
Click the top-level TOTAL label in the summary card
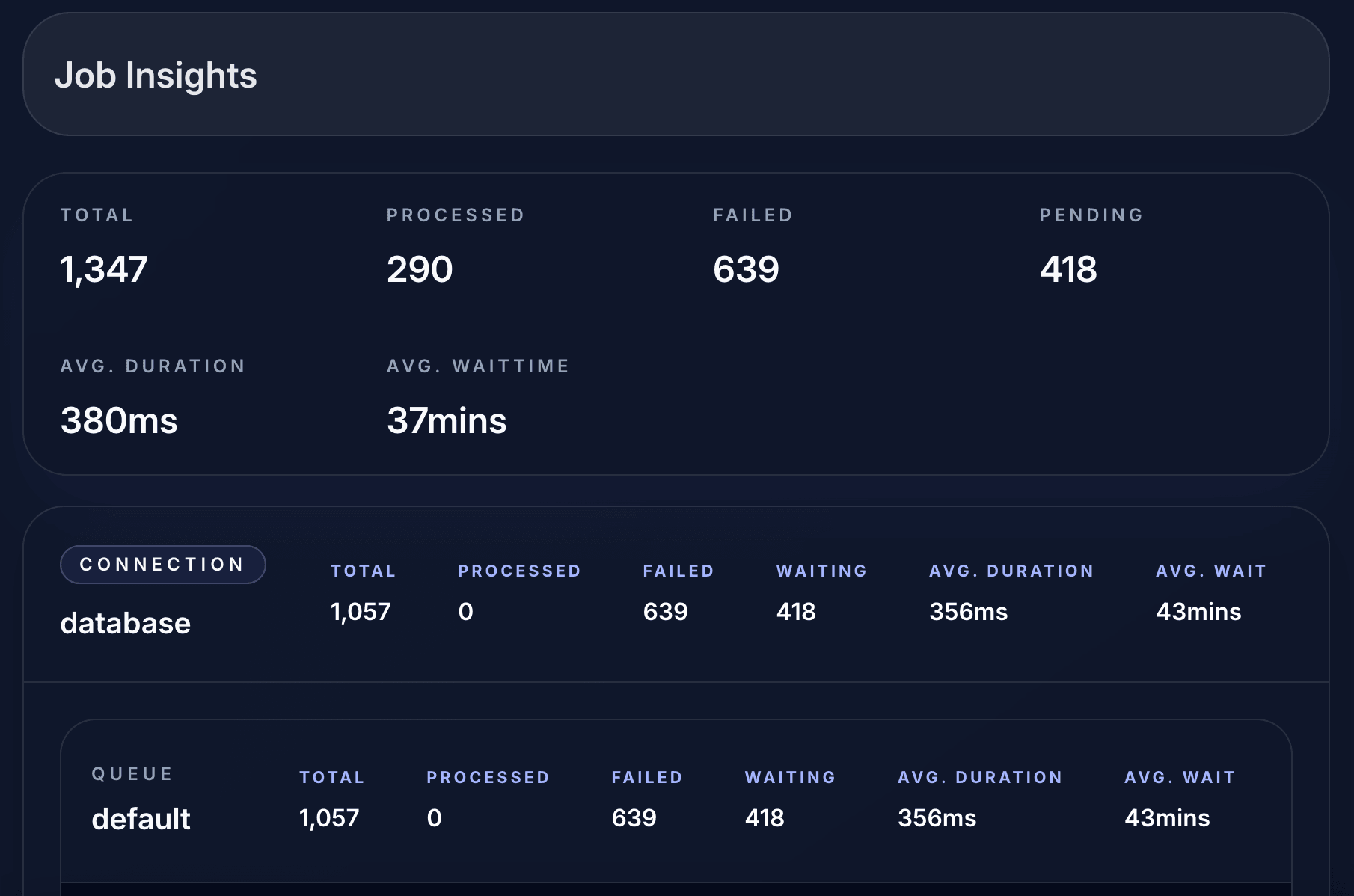[97, 215]
